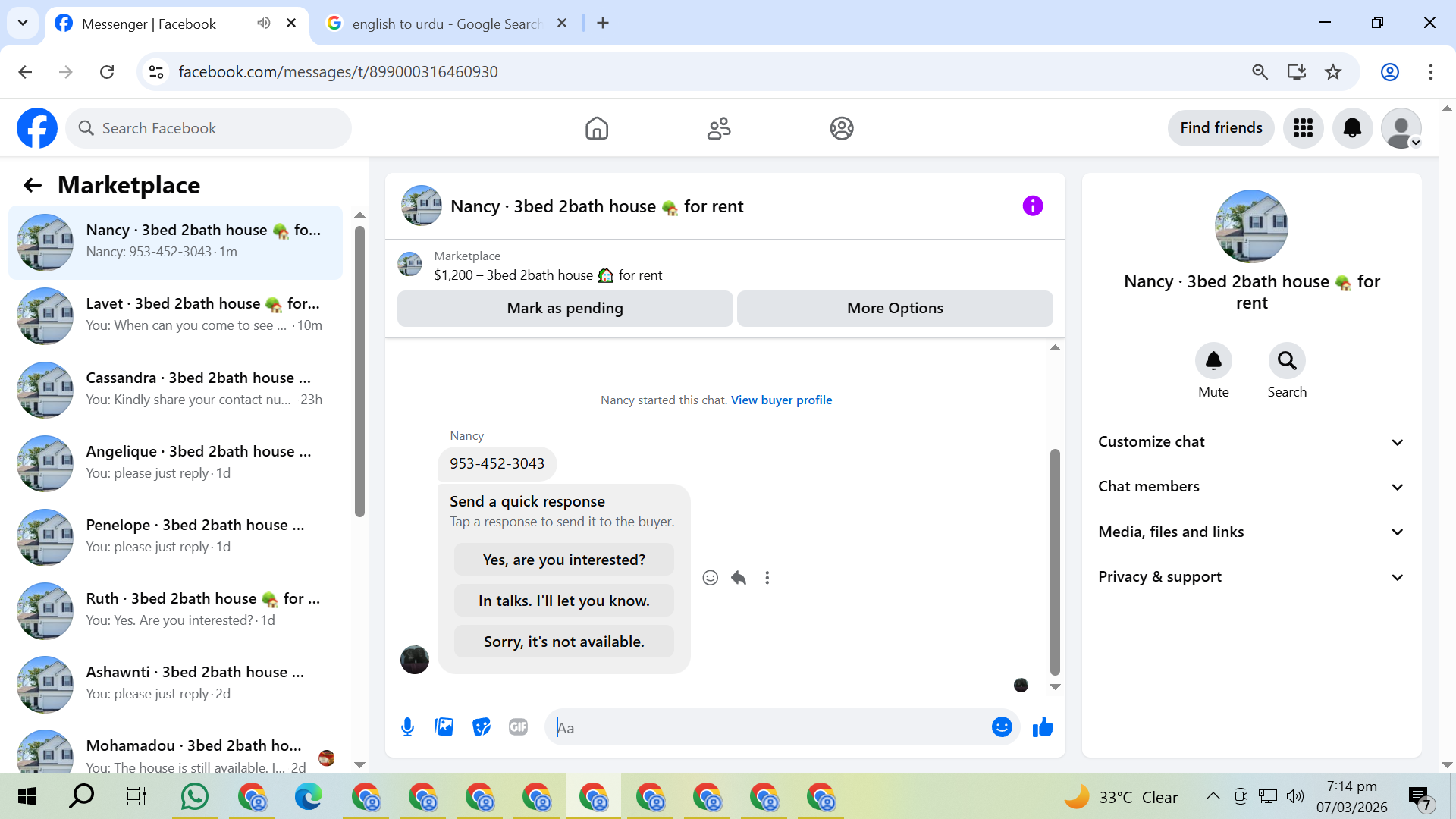This screenshot has height=819, width=1456.
Task: Expand the Customize chat section
Action: pyautogui.click(x=1251, y=442)
